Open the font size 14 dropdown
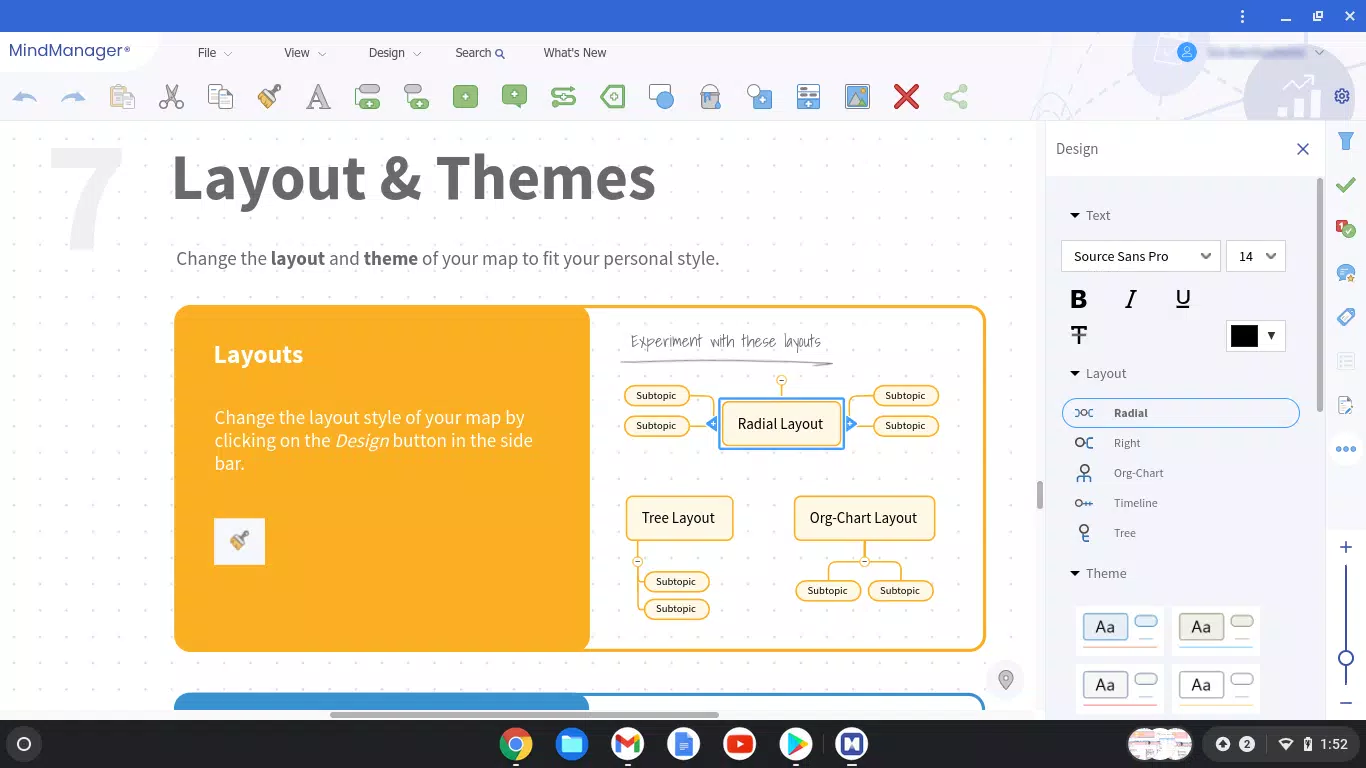Image resolution: width=1366 pixels, height=768 pixels. [x=1256, y=256]
